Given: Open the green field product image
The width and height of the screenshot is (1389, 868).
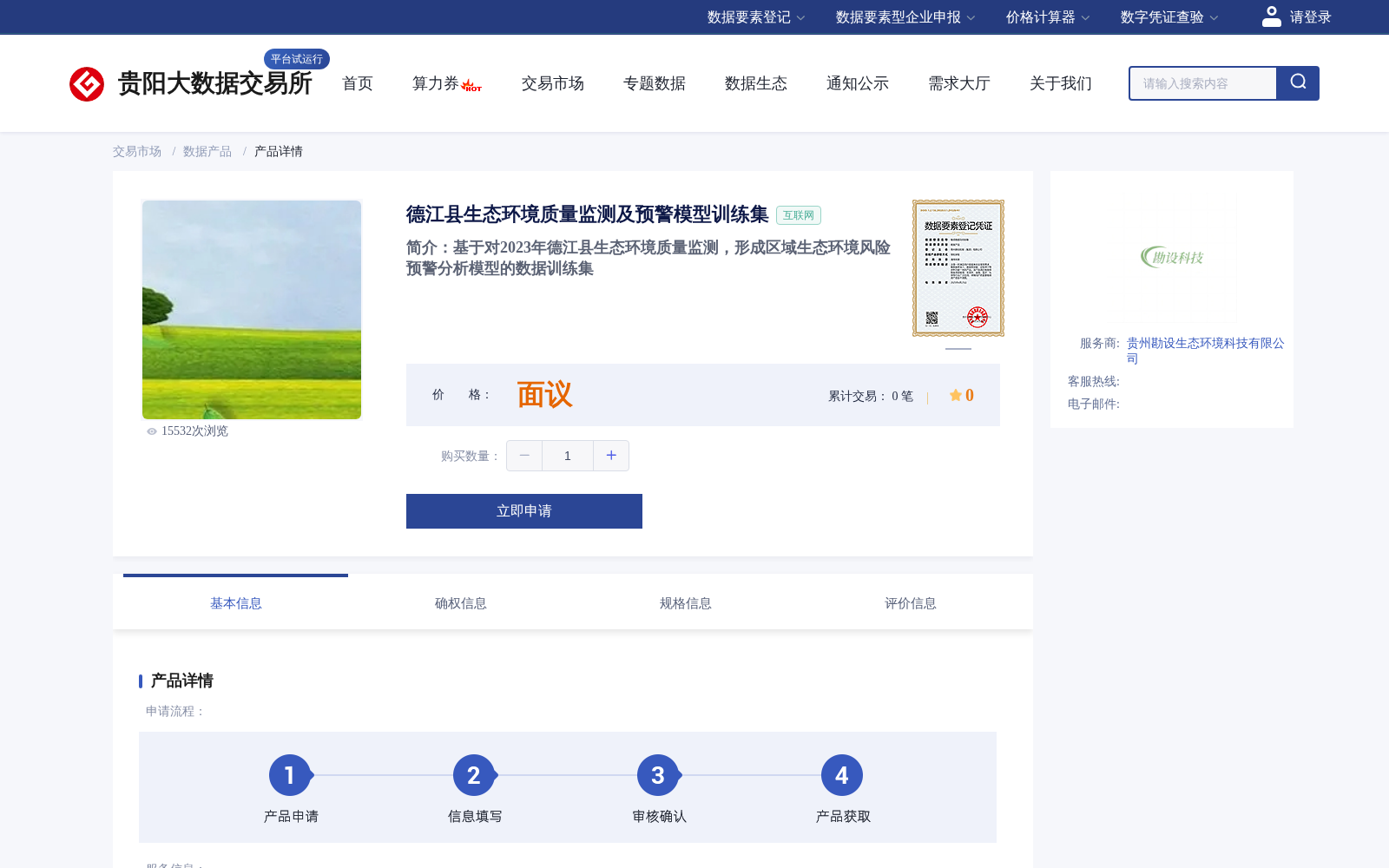Looking at the screenshot, I should 252,310.
